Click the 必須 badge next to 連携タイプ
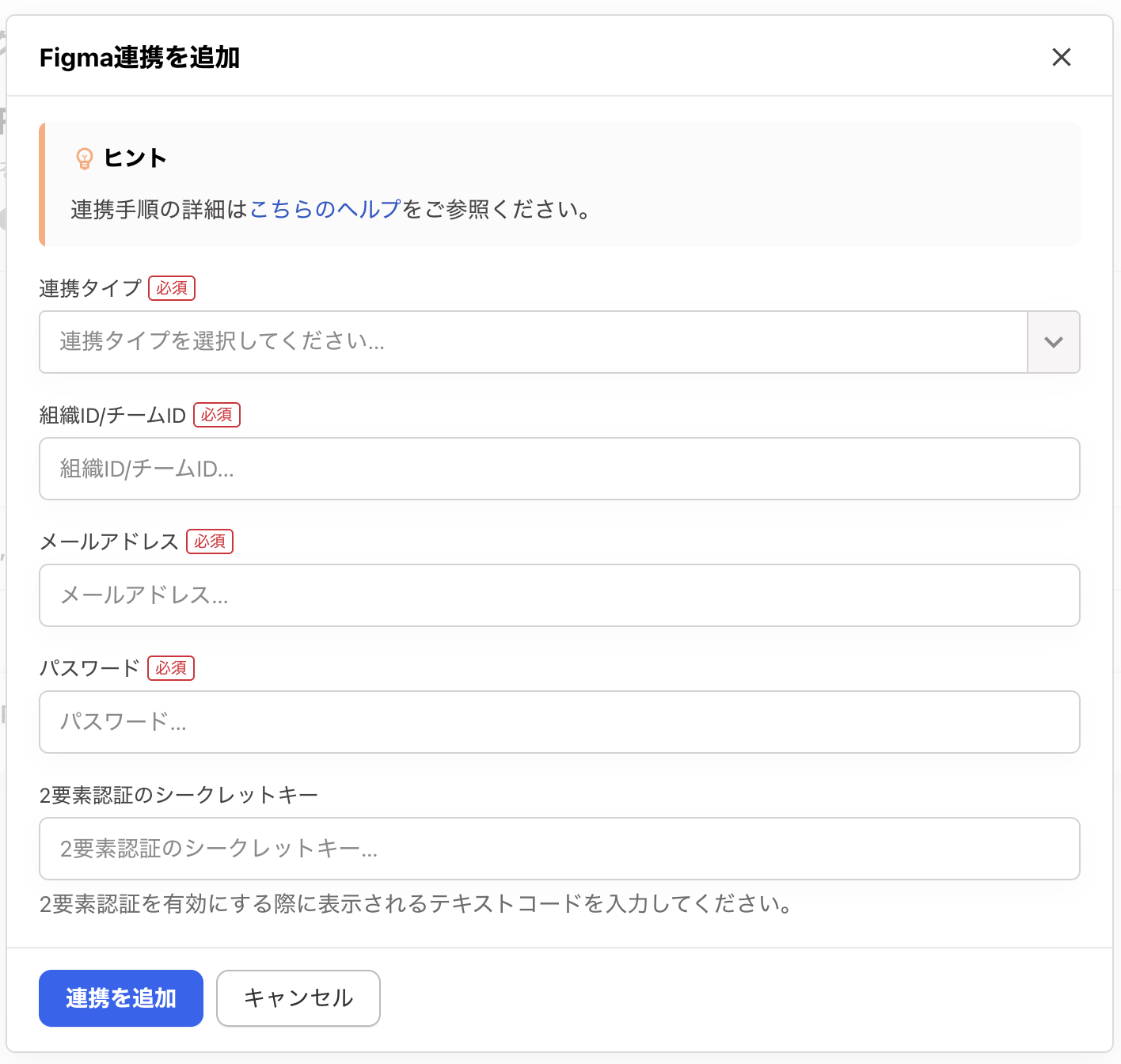Image resolution: width=1121 pixels, height=1064 pixels. tap(172, 288)
